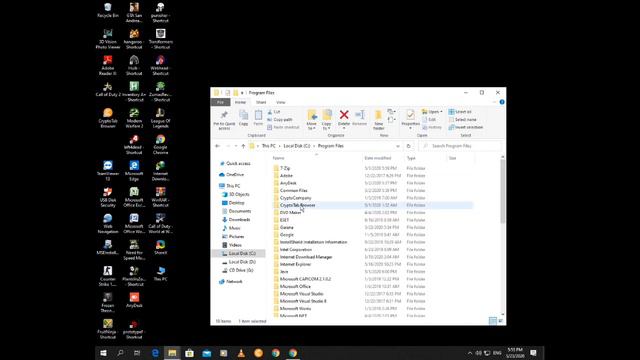640x360 pixels.
Task: Click Copy path in the ribbon
Action: [x=280, y=120]
